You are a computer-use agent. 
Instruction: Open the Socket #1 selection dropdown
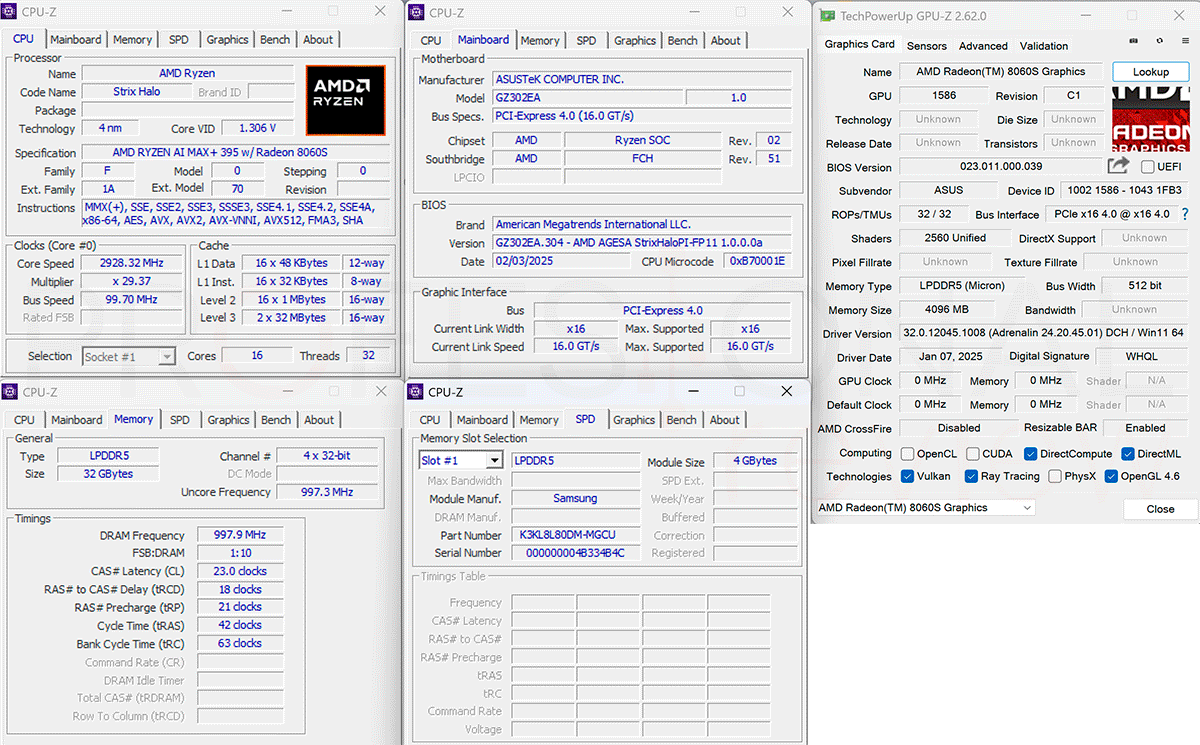tap(129, 356)
